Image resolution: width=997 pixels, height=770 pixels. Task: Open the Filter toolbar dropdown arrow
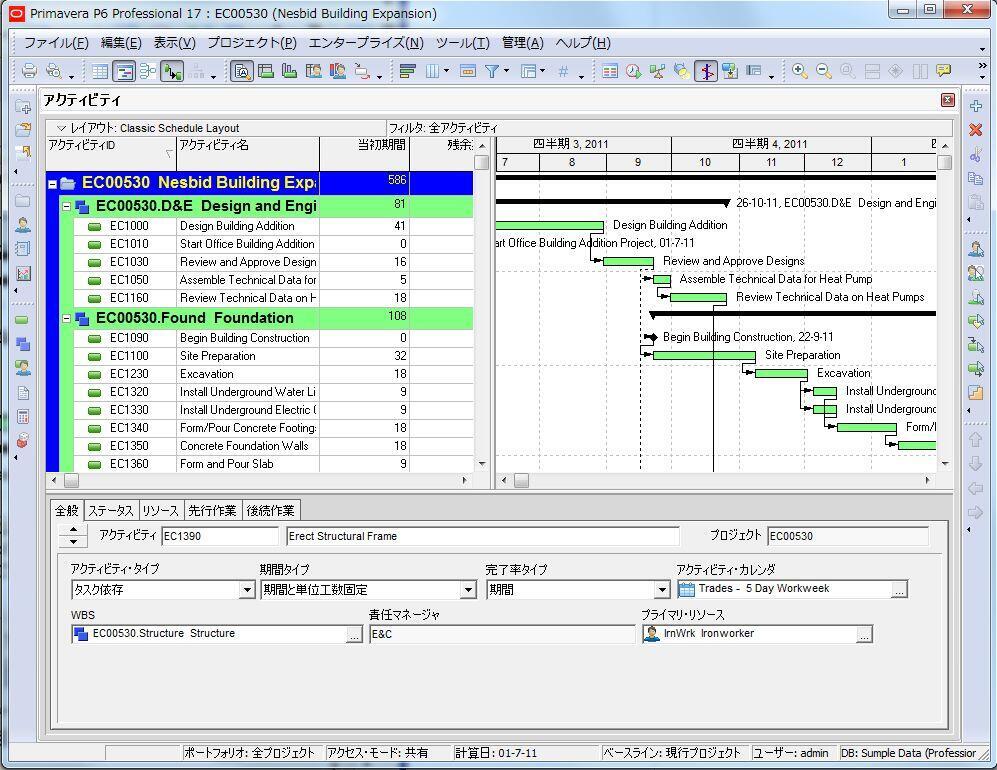[506, 71]
